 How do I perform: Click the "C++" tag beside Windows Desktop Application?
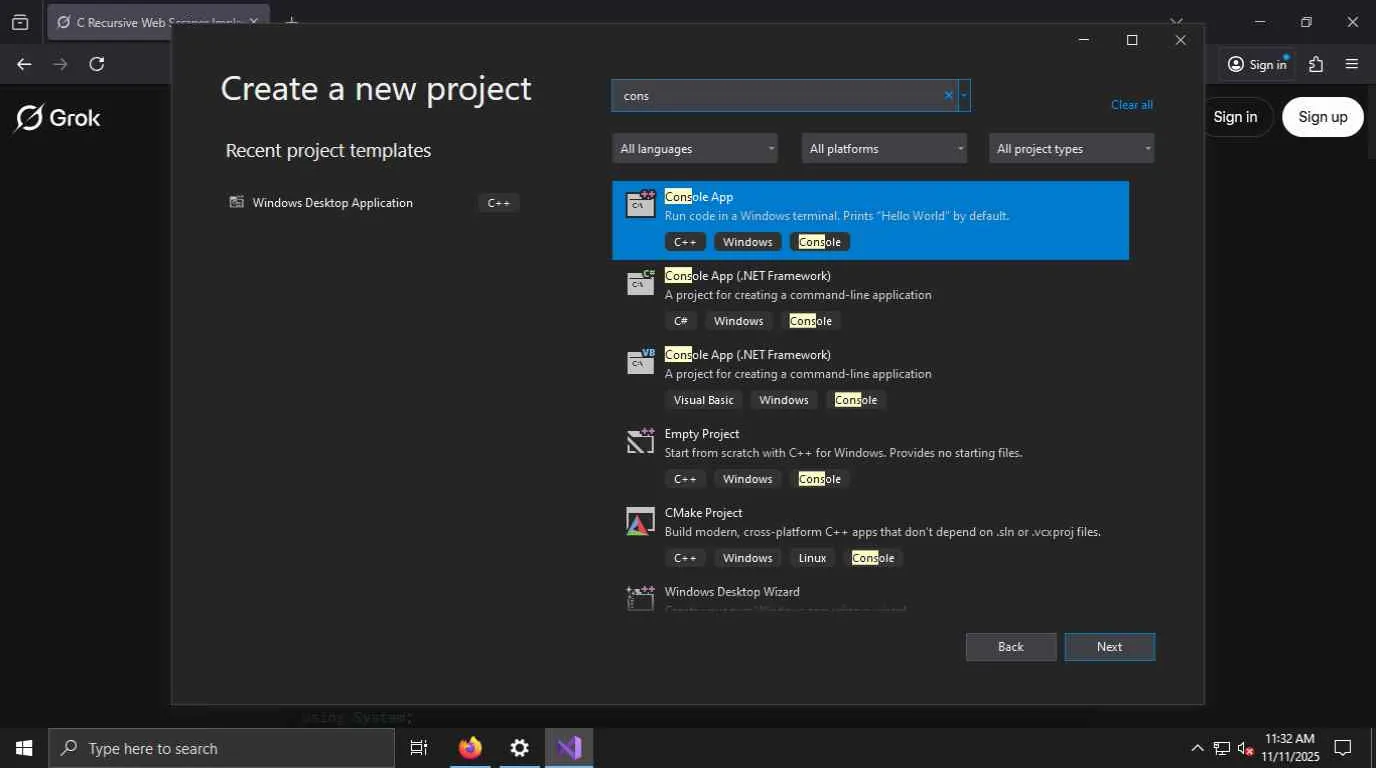pos(499,203)
